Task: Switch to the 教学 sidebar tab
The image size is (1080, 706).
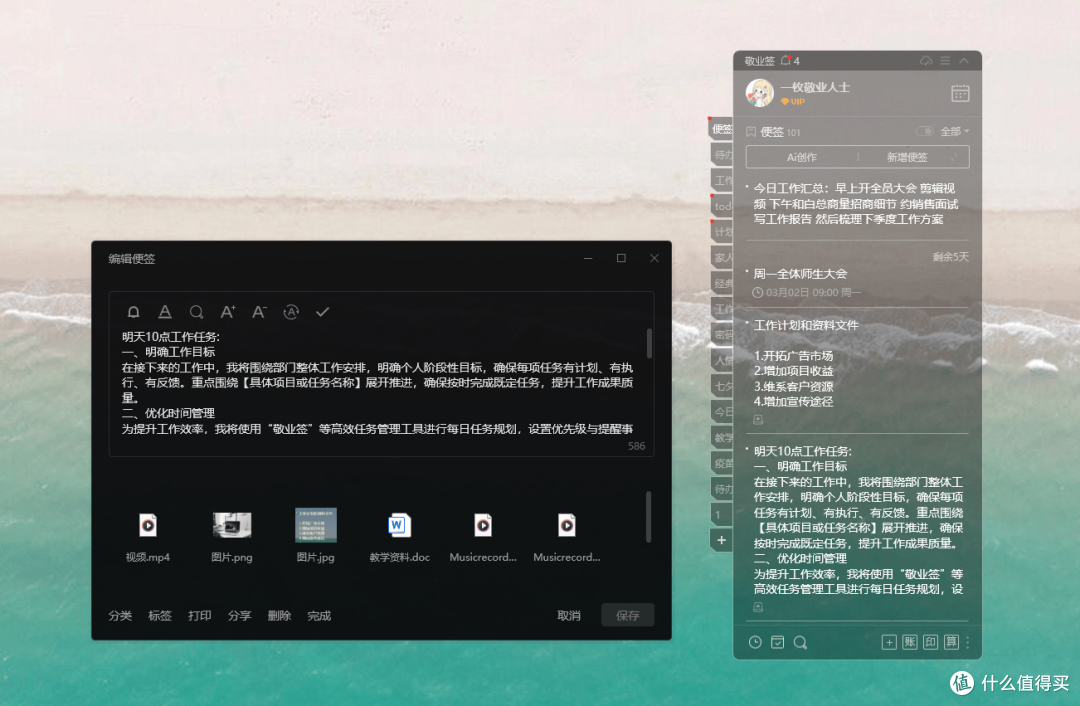Action: [x=721, y=437]
